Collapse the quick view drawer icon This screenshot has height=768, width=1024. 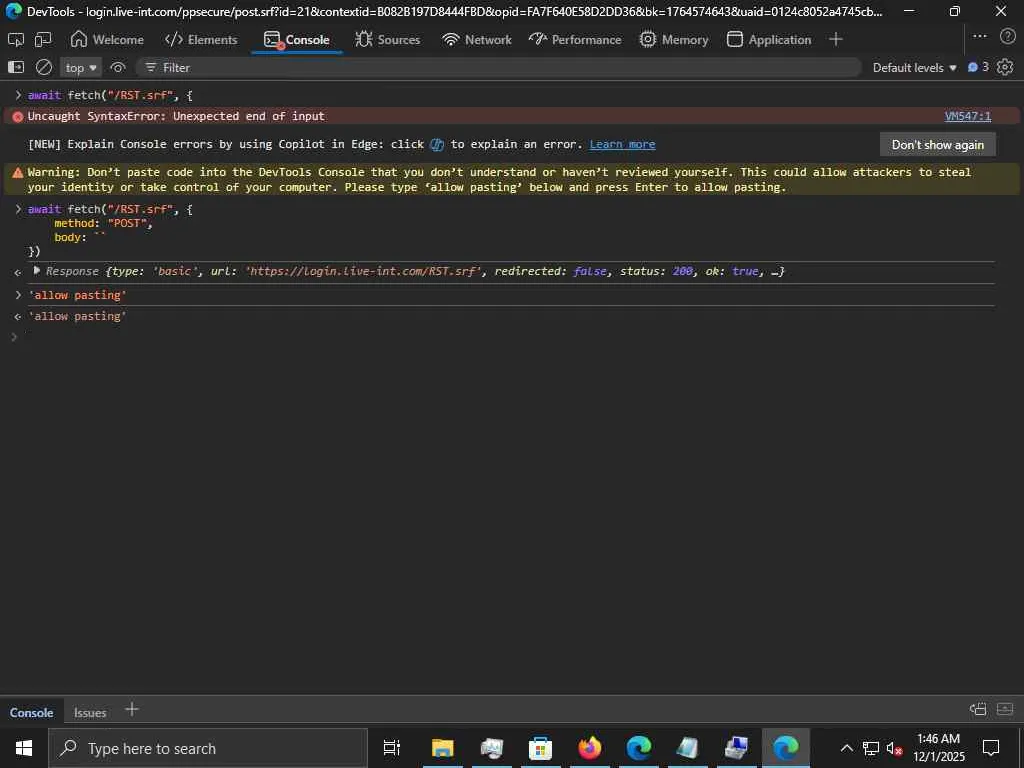tap(1005, 709)
